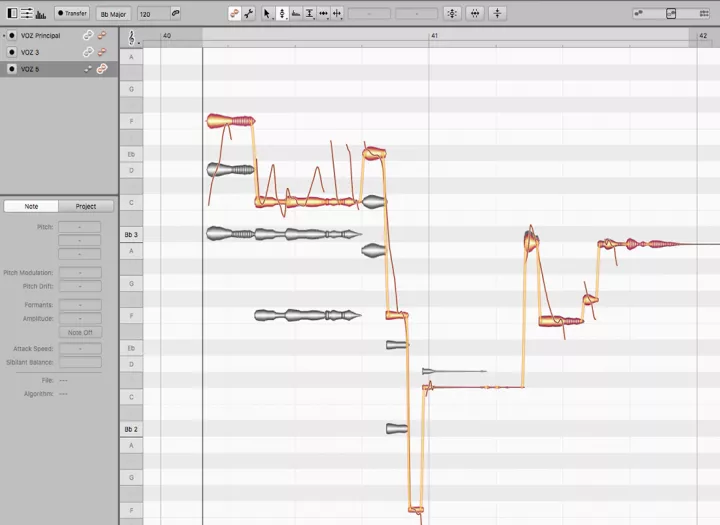Switch to the Note tab
Viewport: 720px width, 525px height.
[31, 206]
